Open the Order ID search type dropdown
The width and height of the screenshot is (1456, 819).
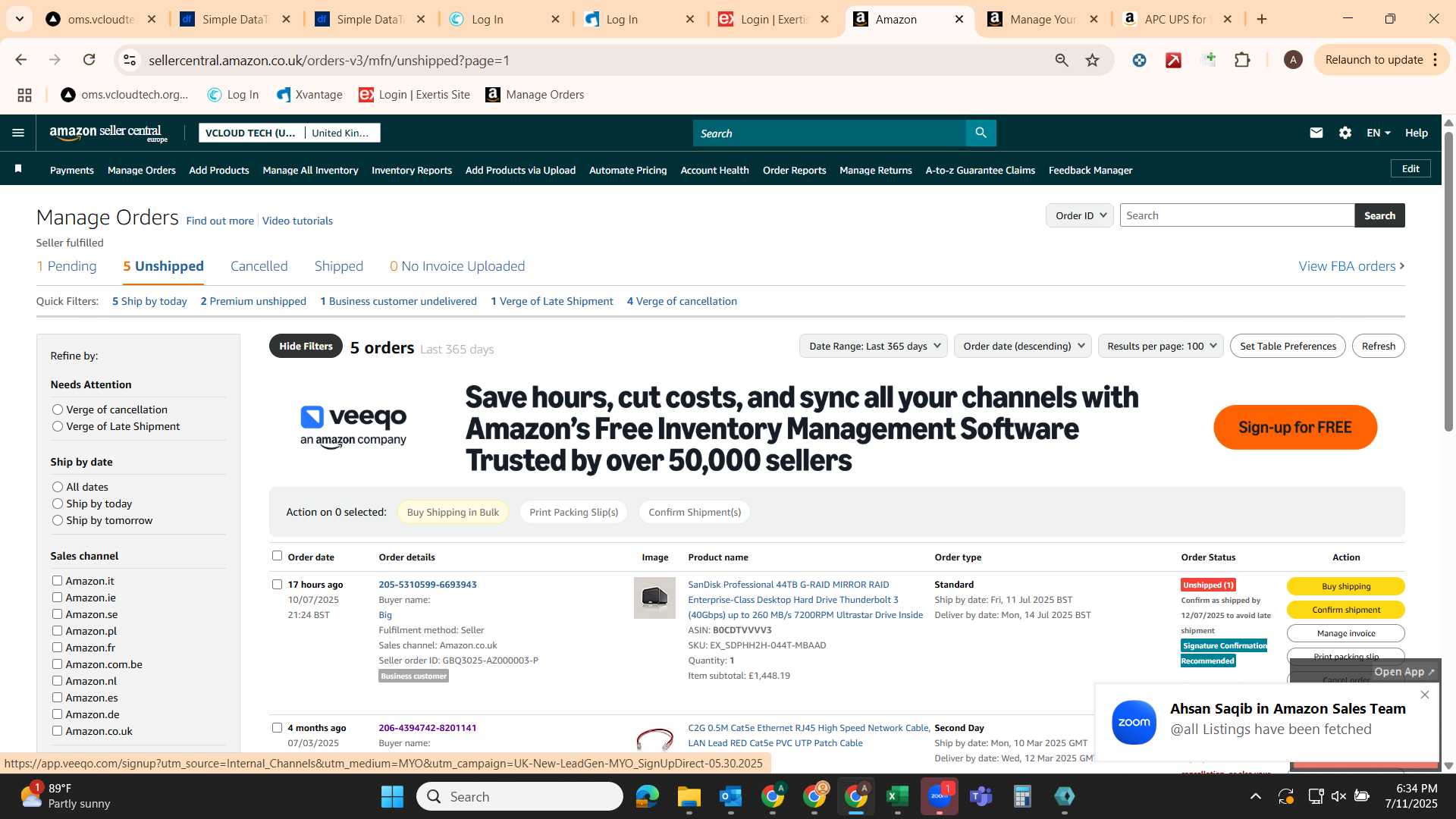pos(1080,215)
